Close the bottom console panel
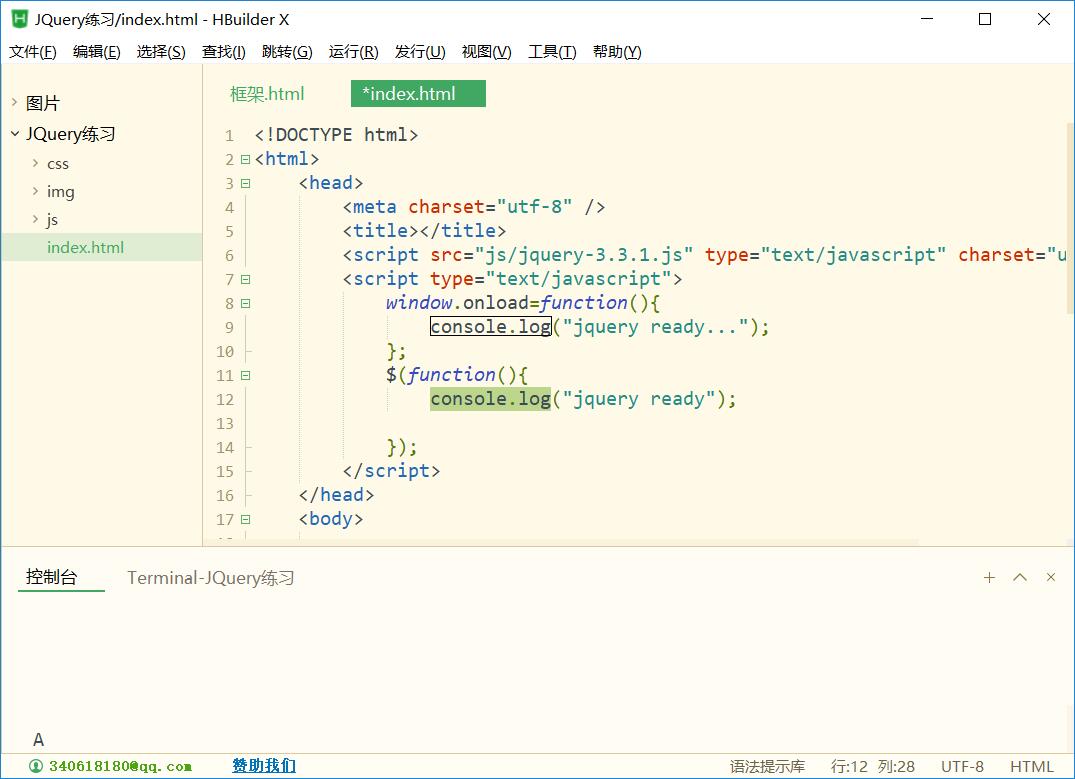This screenshot has height=779, width=1075. 1050,577
